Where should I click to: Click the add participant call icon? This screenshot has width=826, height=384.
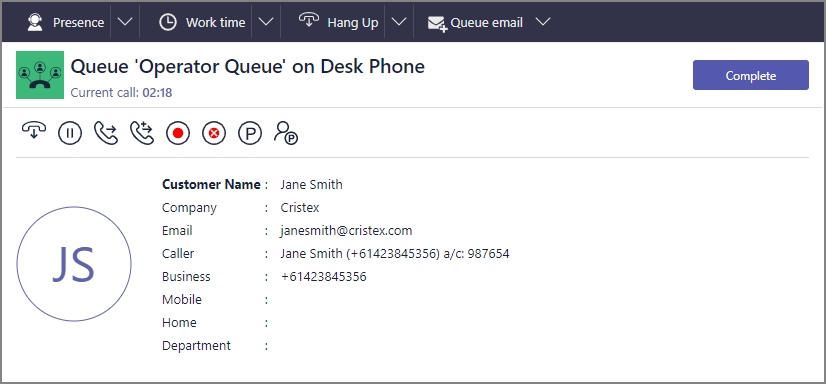[x=142, y=133]
